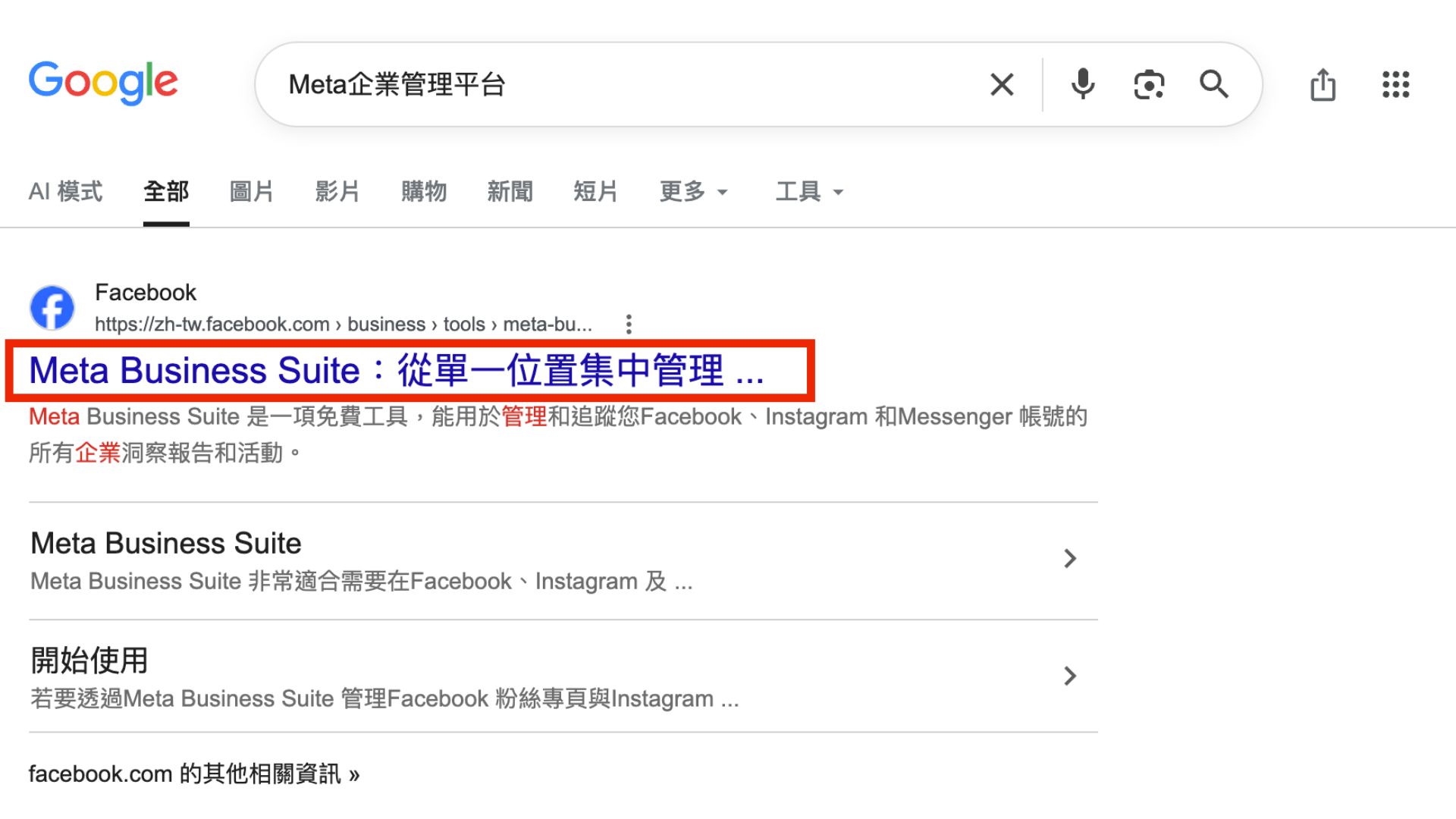Click facebook.com 的其他相關資訊 » link

(x=194, y=774)
